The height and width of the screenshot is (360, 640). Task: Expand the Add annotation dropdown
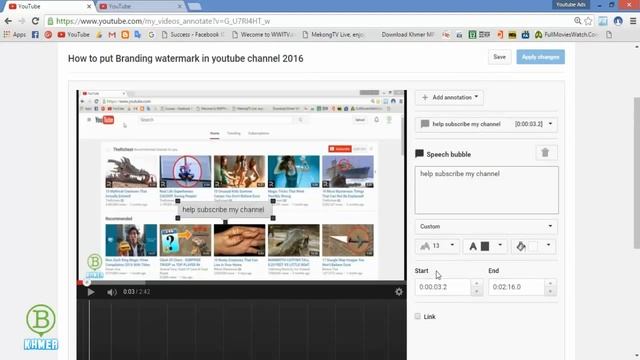449,98
